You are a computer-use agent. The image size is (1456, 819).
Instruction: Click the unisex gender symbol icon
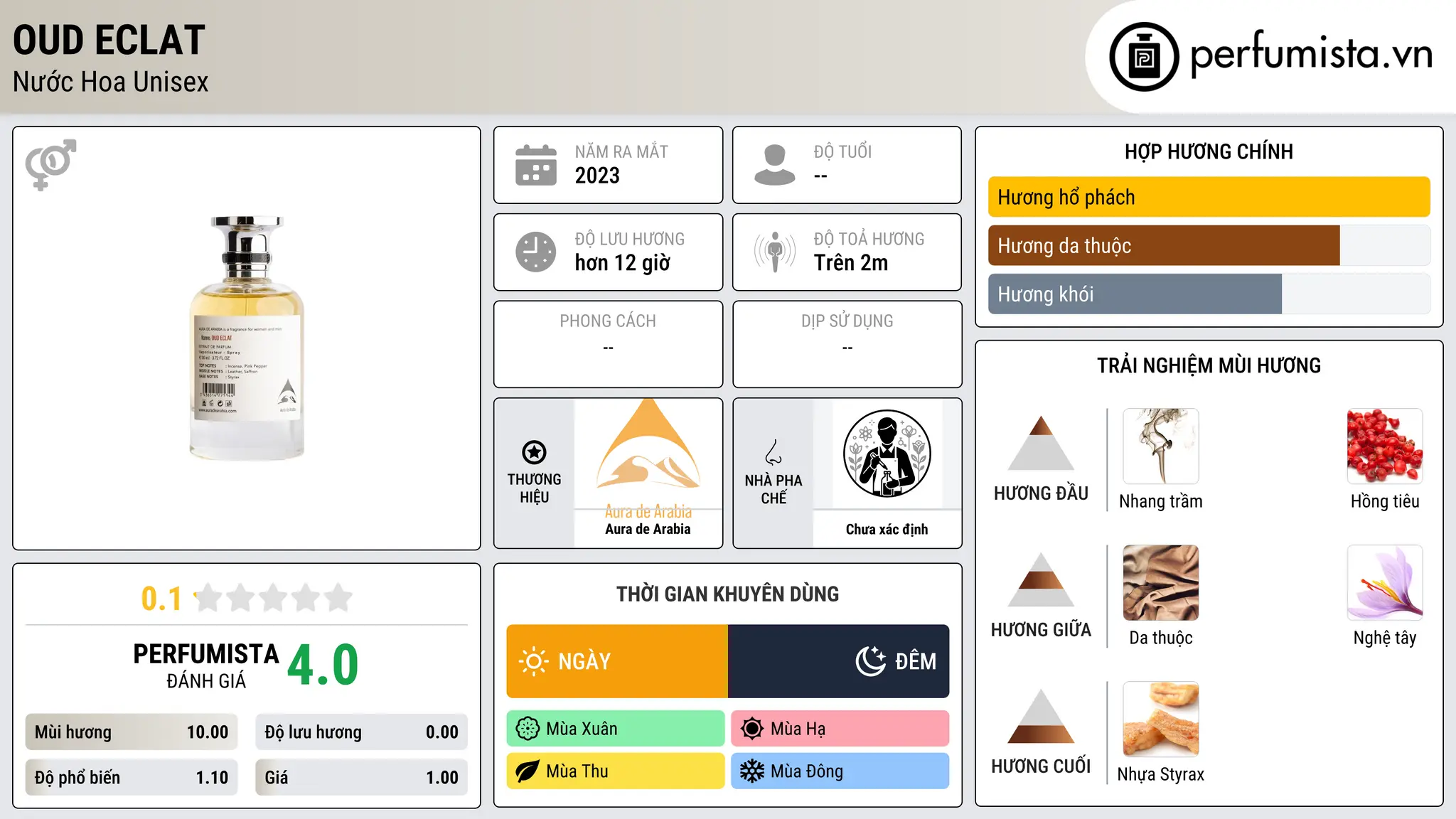(x=50, y=165)
